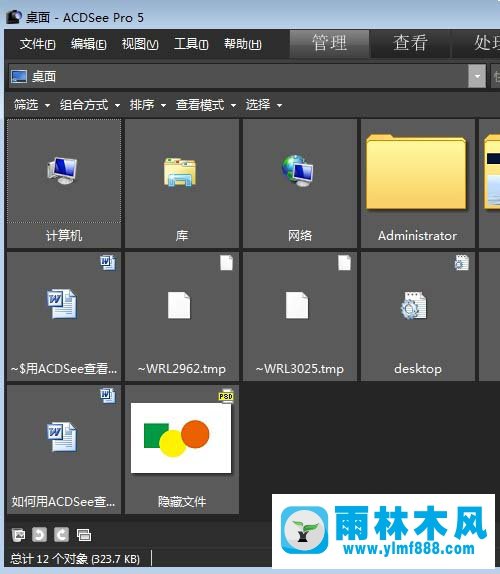500x574 pixels.
Task: Open the 视图(V) menu
Action: [x=140, y=44]
